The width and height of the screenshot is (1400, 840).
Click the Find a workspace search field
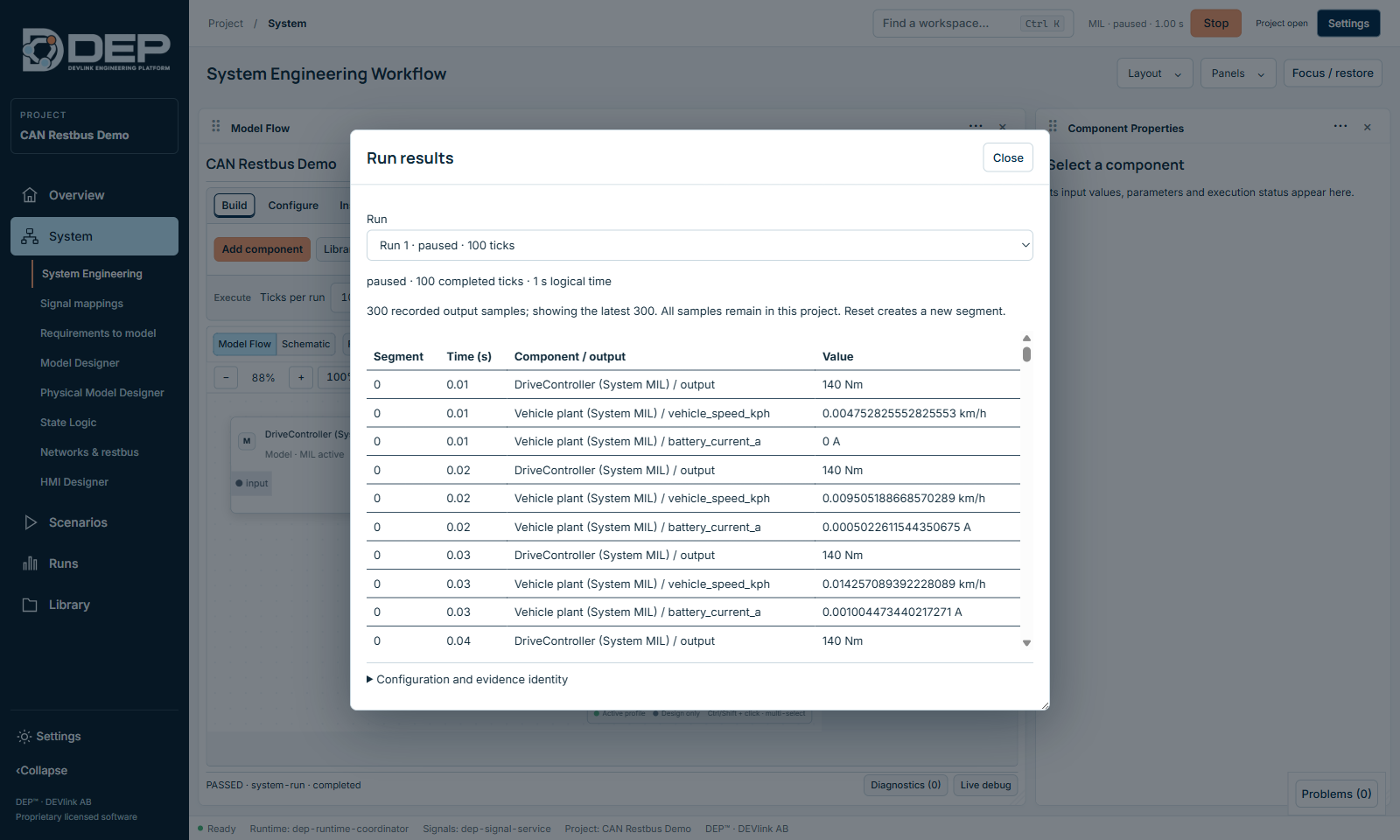click(x=971, y=24)
